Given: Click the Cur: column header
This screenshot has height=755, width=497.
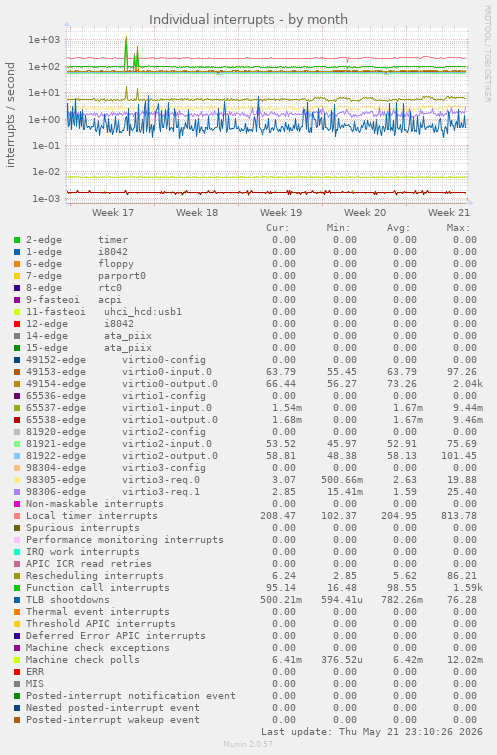Looking at the screenshot, I should 278,228.
